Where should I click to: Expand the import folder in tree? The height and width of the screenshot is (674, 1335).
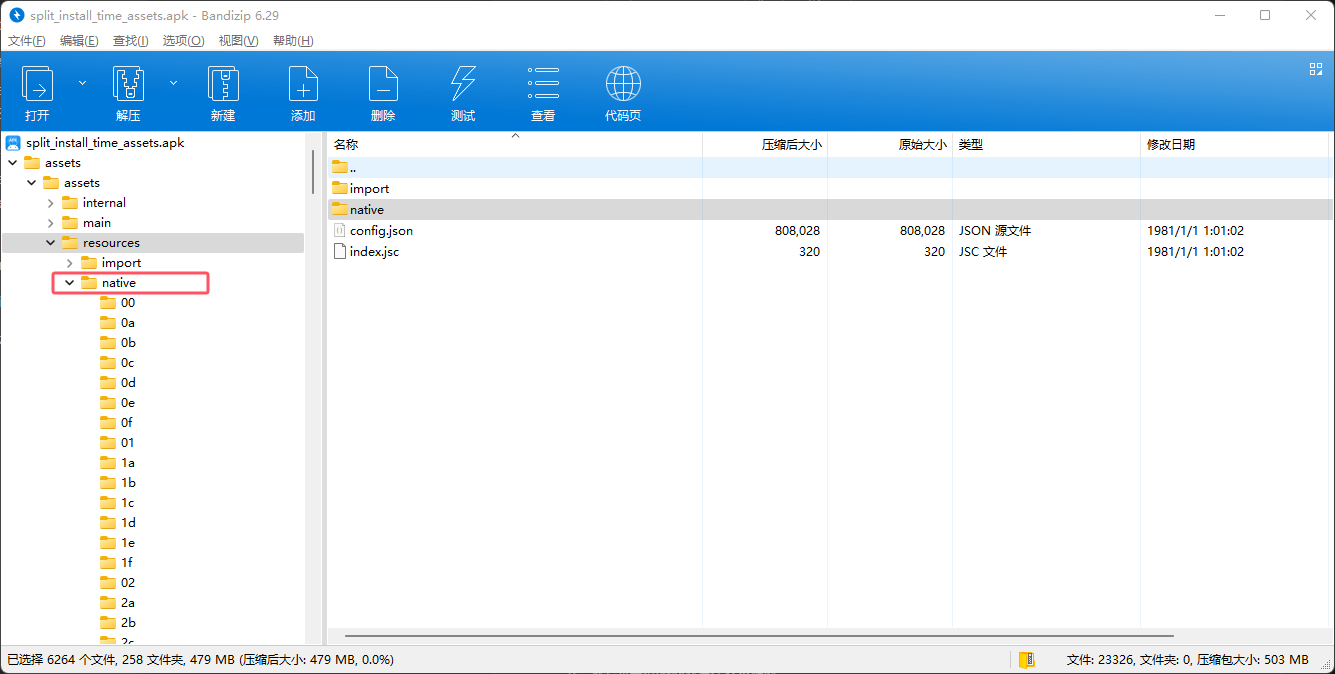coord(69,263)
